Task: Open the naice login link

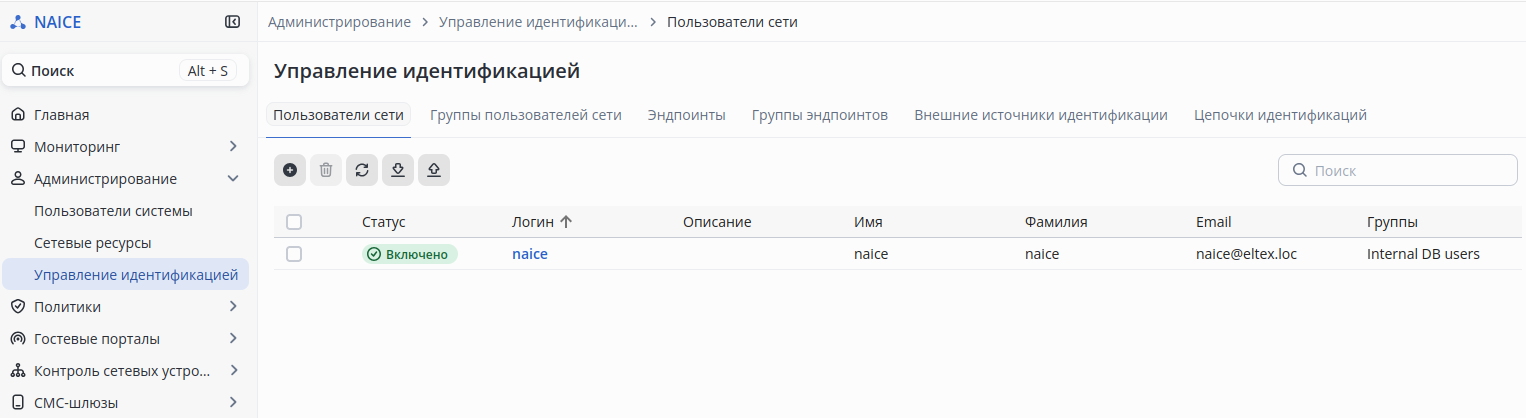Action: point(530,254)
